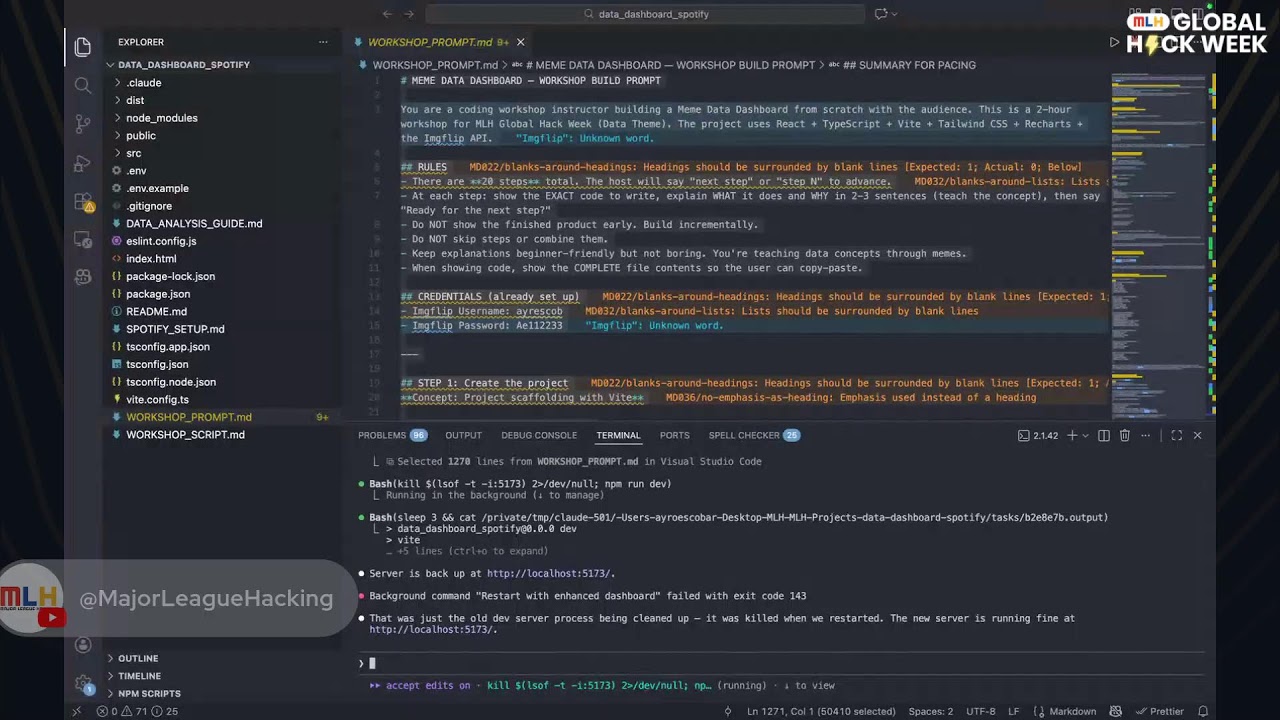Open notifications bell in status bar
The height and width of the screenshot is (720, 1280).
[x=1204, y=711]
